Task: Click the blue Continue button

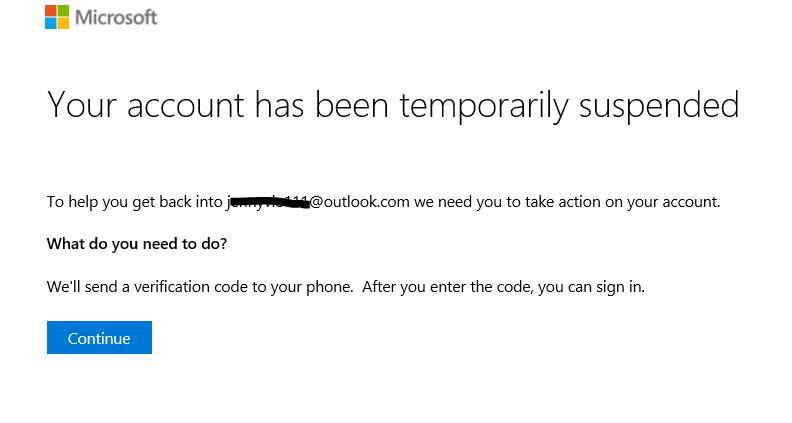Action: [x=99, y=337]
